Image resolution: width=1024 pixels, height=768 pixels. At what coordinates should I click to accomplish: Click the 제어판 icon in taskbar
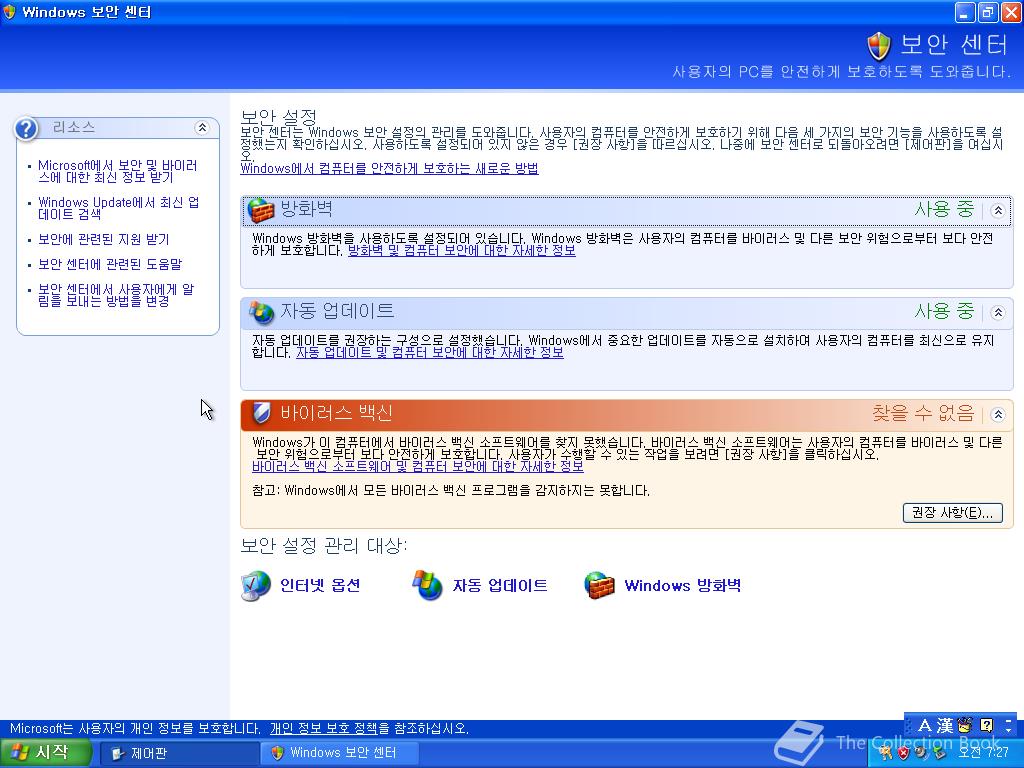[x=118, y=753]
